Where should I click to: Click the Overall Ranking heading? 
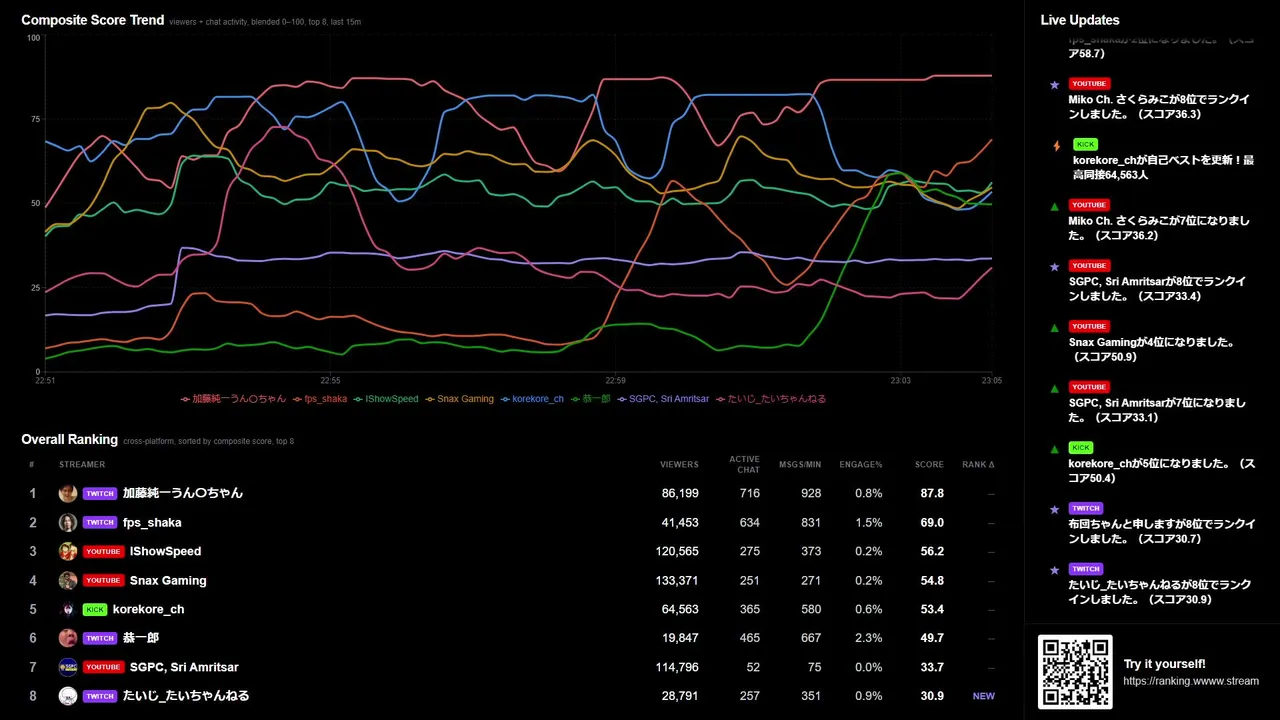(x=70, y=439)
